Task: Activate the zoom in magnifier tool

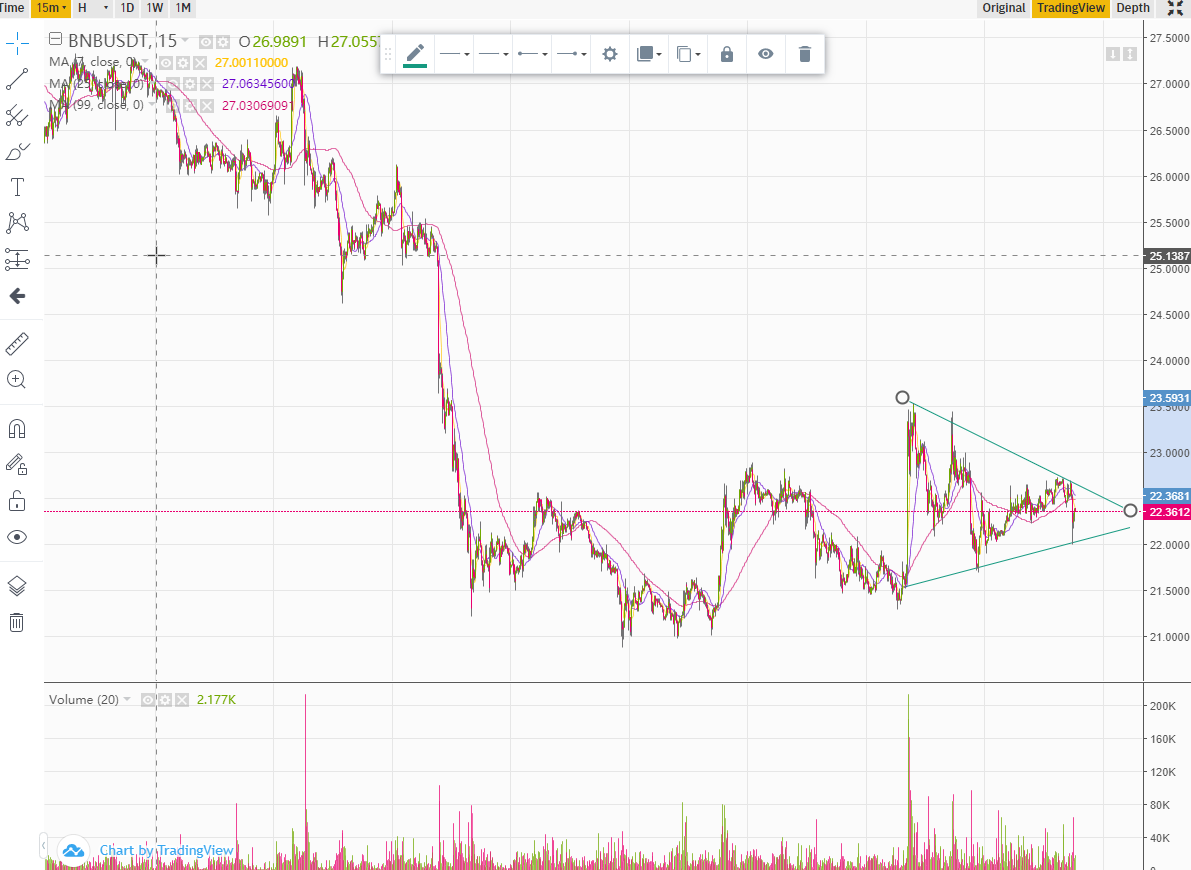Action: tap(17, 380)
